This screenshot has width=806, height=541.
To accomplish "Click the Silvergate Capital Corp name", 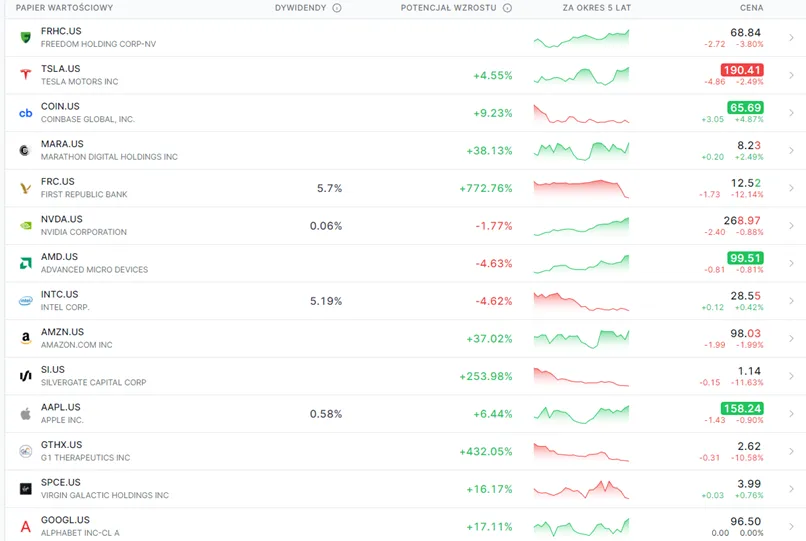I will tap(94, 383).
